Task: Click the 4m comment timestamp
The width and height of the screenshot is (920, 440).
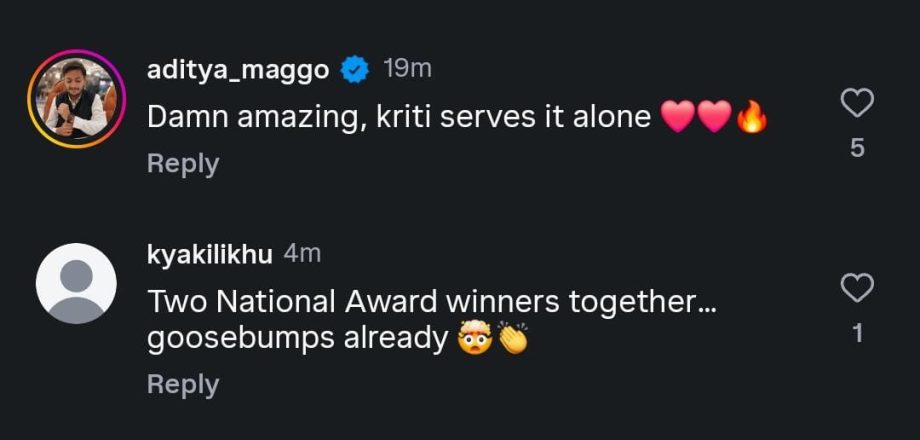Action: tap(302, 254)
